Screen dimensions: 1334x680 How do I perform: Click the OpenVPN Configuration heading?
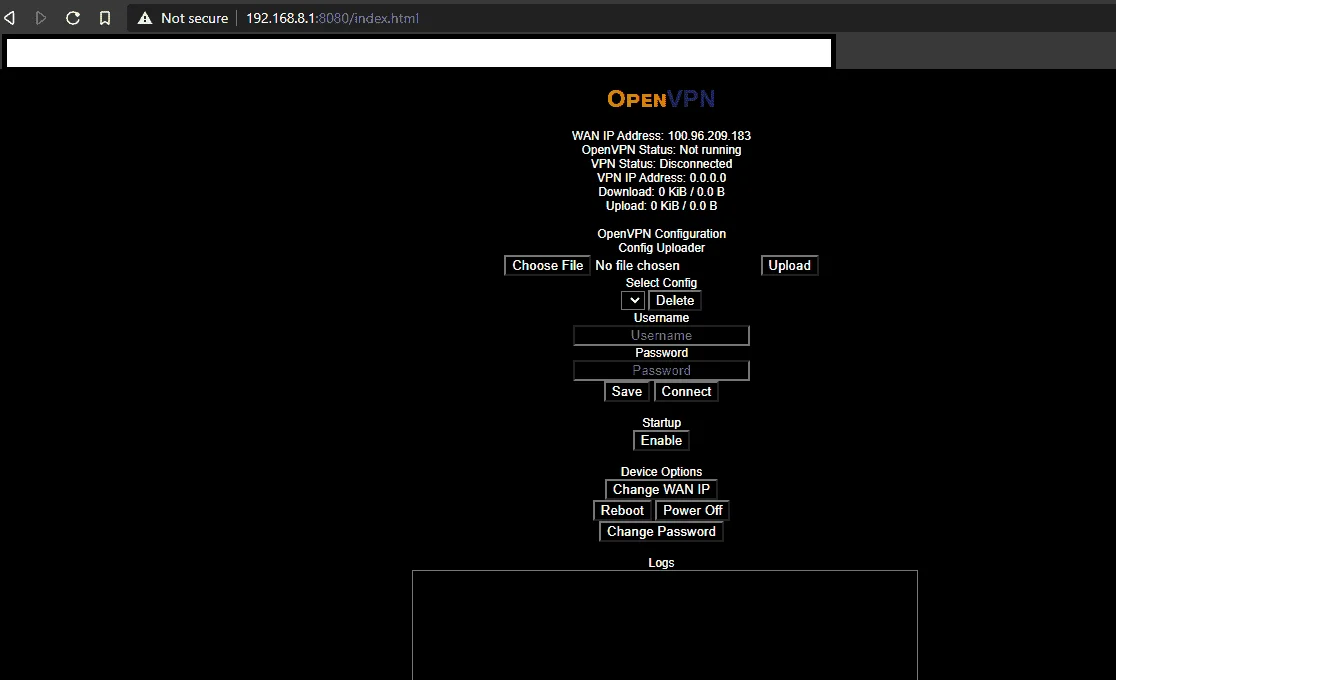[x=661, y=234]
